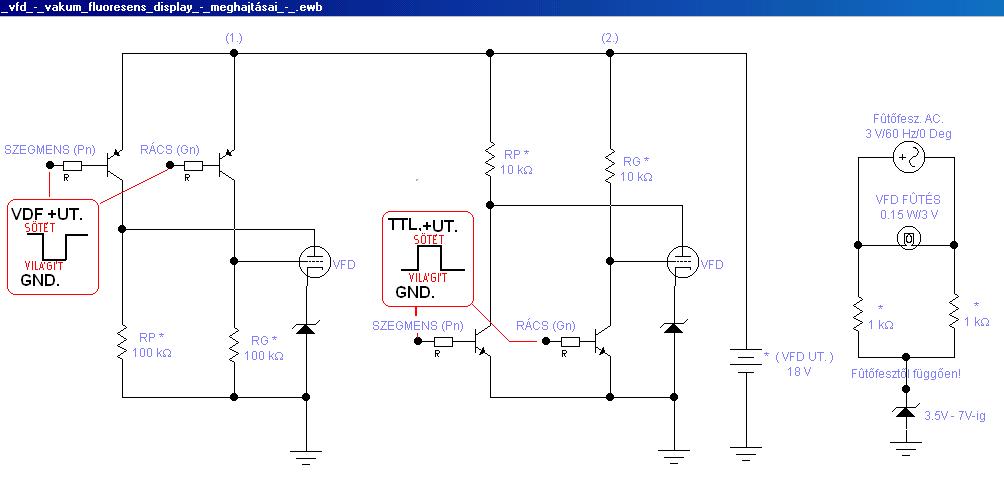Click the 1 kΩ label of the right heater resistor

coord(976,321)
